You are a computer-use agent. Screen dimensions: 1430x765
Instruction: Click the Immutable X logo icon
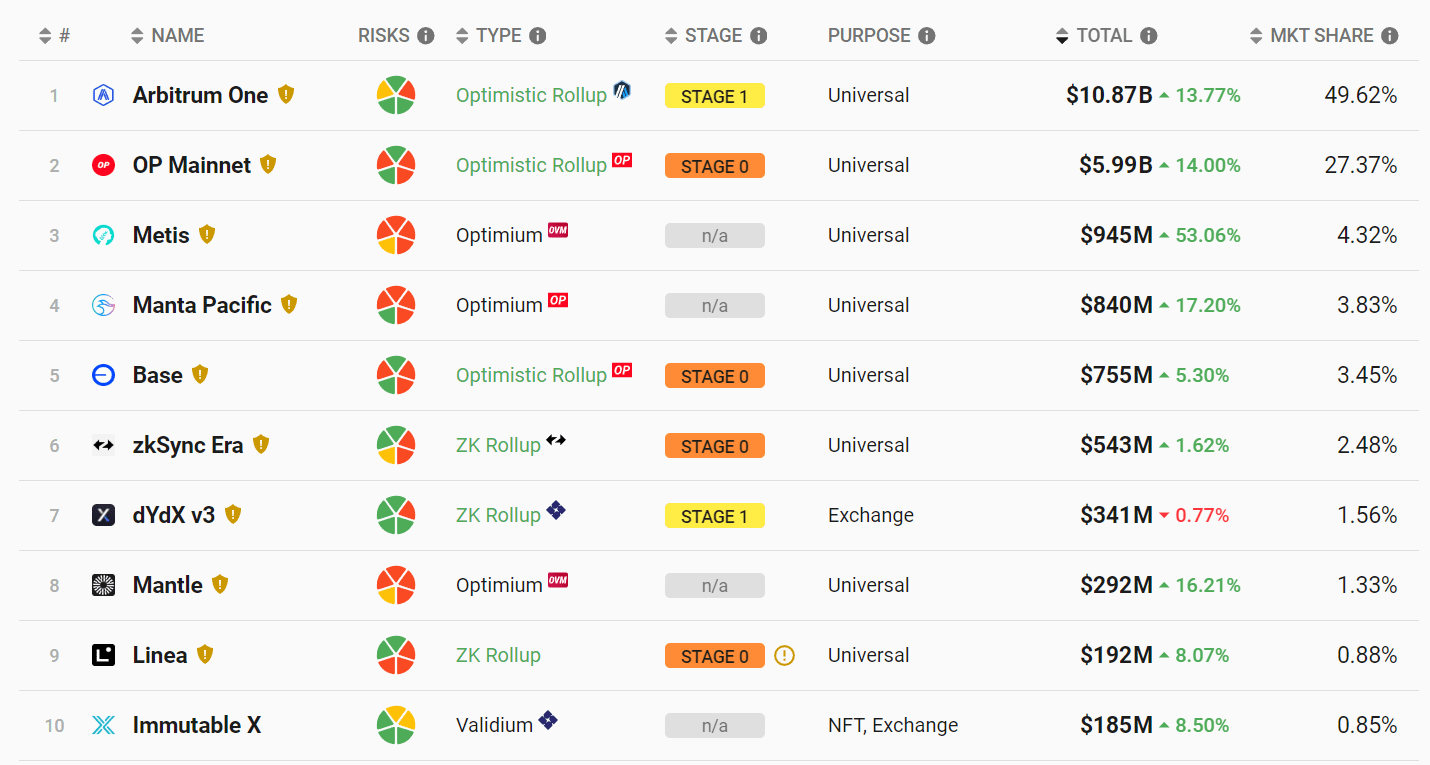[103, 726]
